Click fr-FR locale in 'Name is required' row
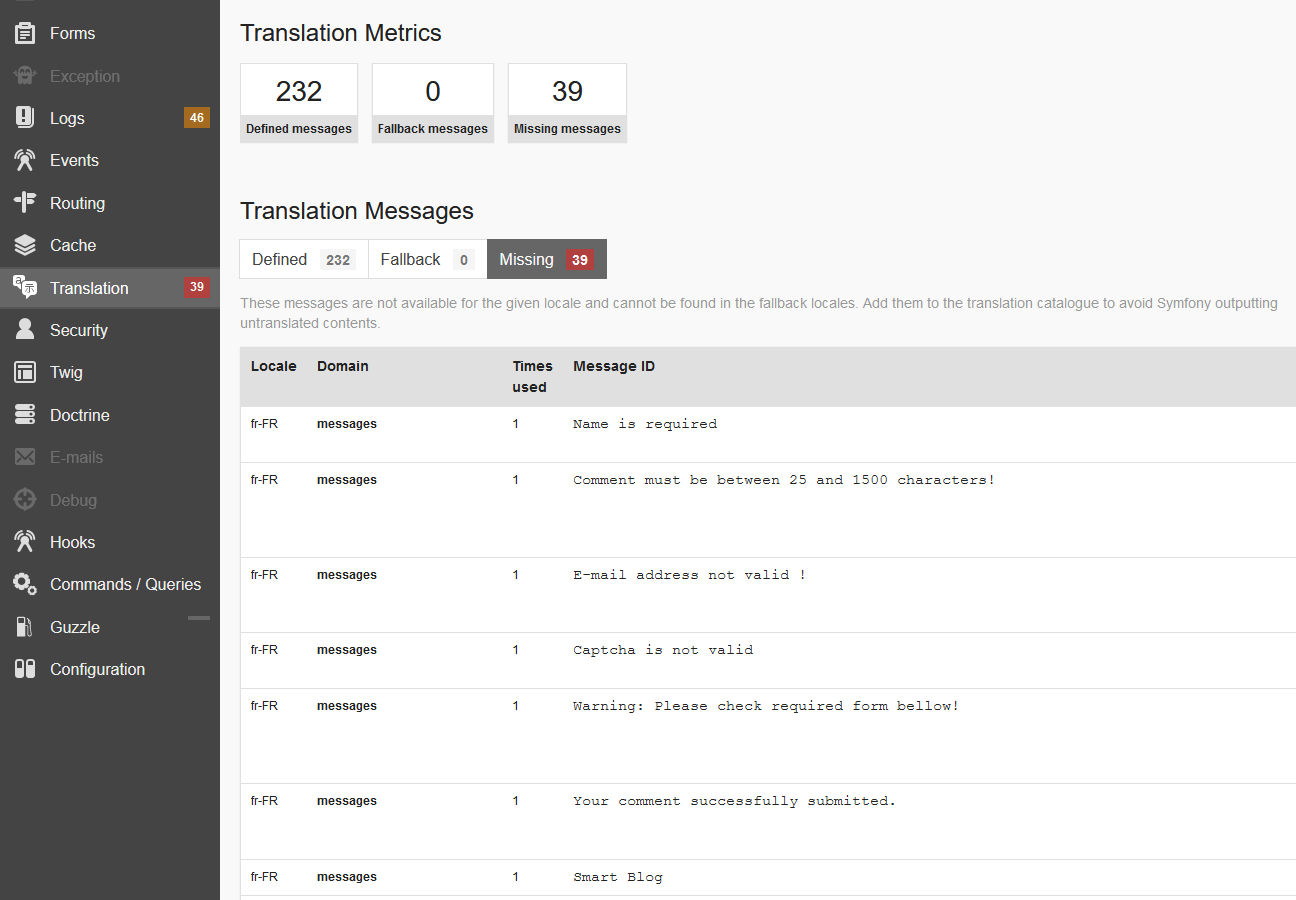The image size is (1296, 900). [264, 424]
